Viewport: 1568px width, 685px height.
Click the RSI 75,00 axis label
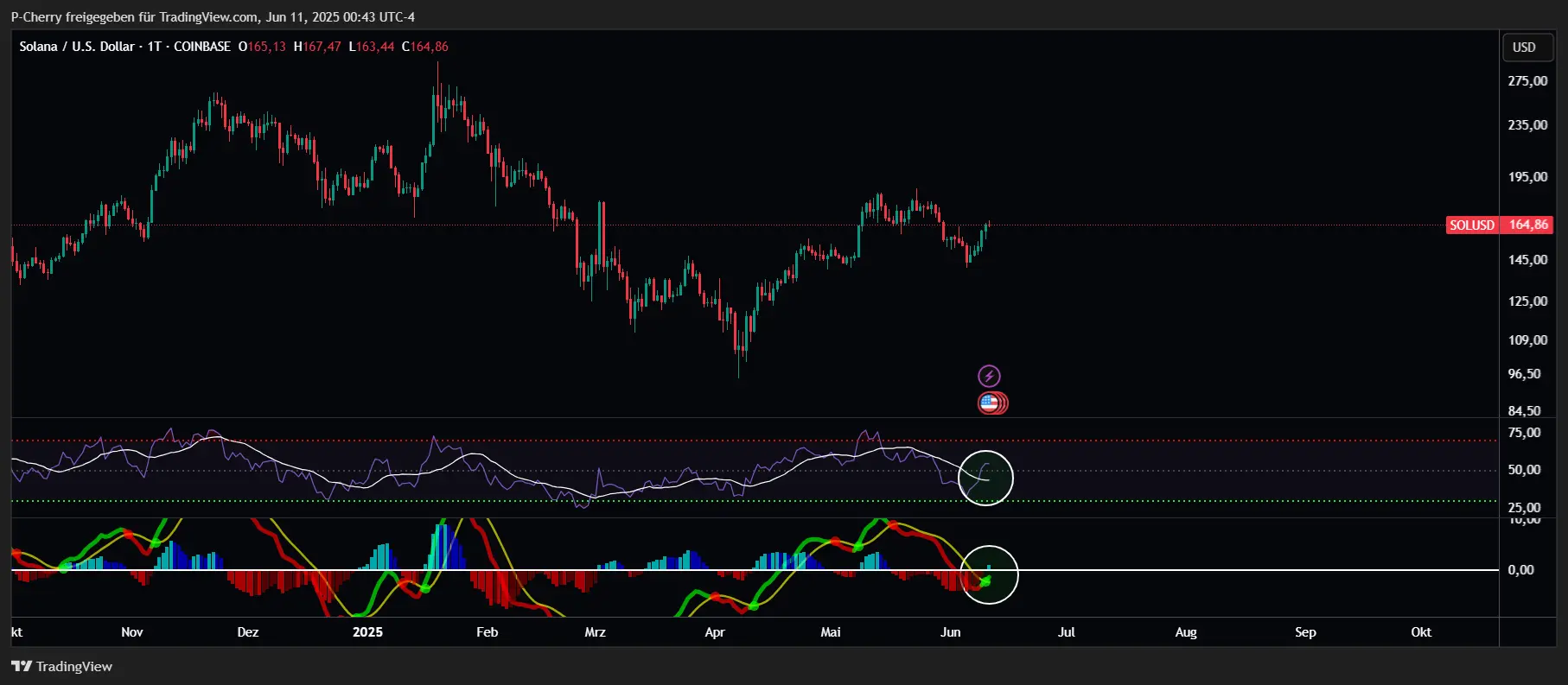1524,433
